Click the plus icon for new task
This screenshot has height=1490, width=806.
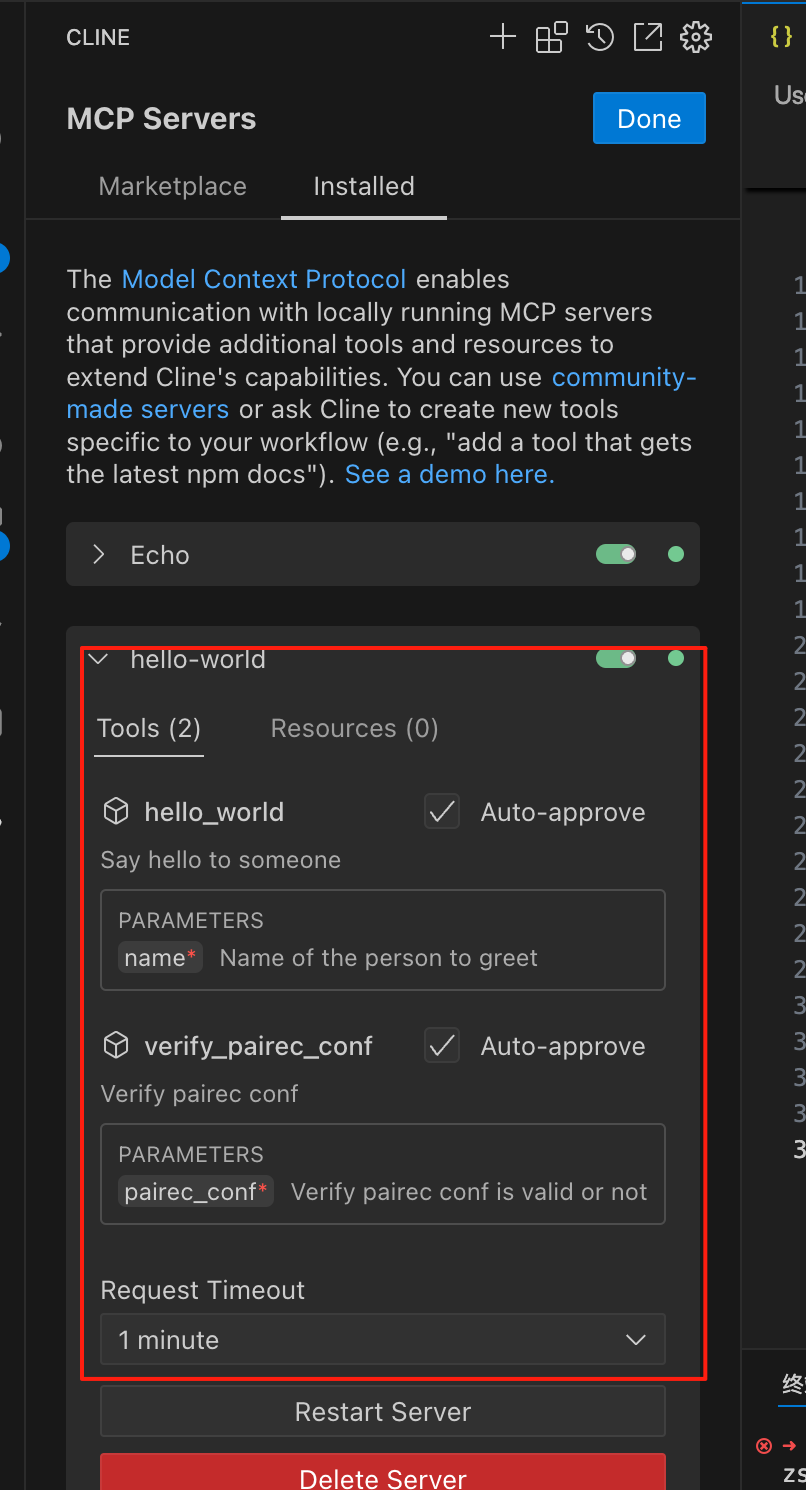point(502,38)
